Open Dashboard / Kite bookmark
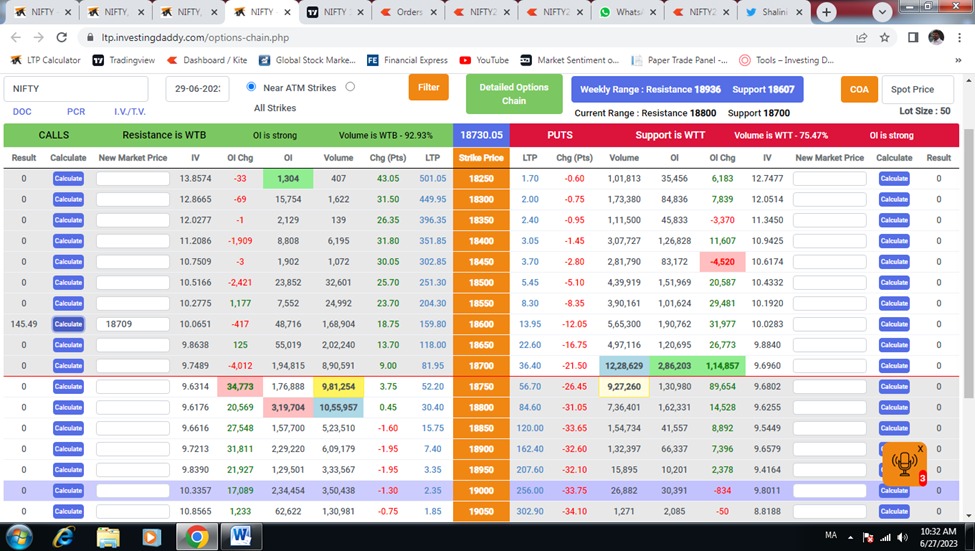 206,60
